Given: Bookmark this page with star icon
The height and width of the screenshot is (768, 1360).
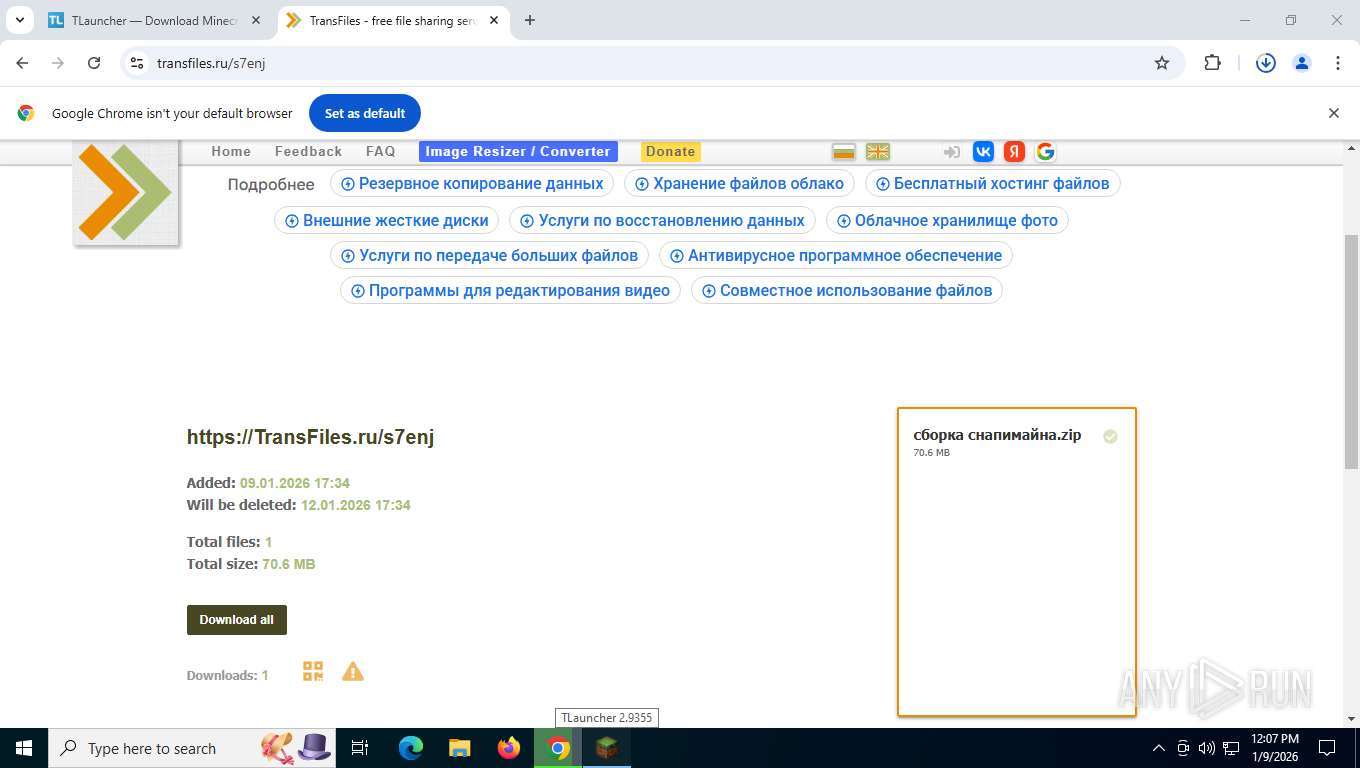Looking at the screenshot, I should 1162,63.
